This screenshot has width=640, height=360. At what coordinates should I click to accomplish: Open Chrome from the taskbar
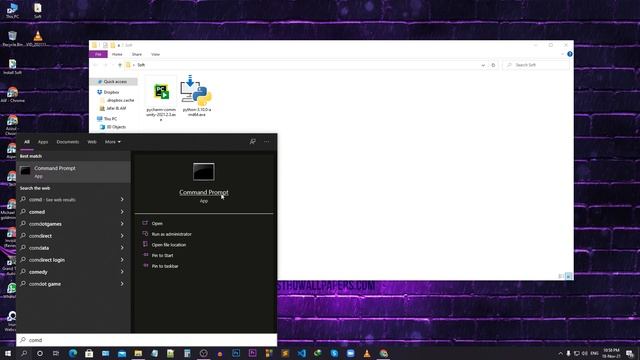[383, 353]
